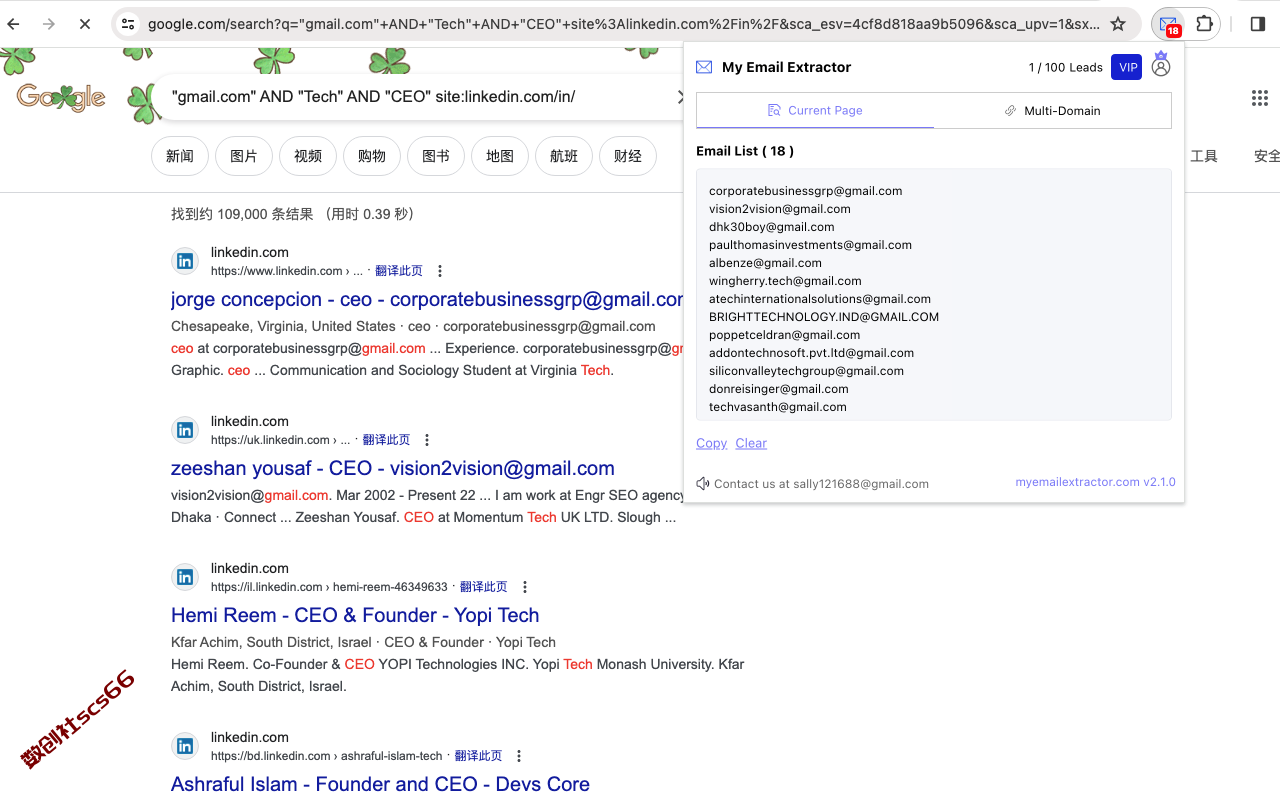The width and height of the screenshot is (1280, 800).
Task: Open Ashraful Islam Founder and CEO result
Action: (380, 784)
